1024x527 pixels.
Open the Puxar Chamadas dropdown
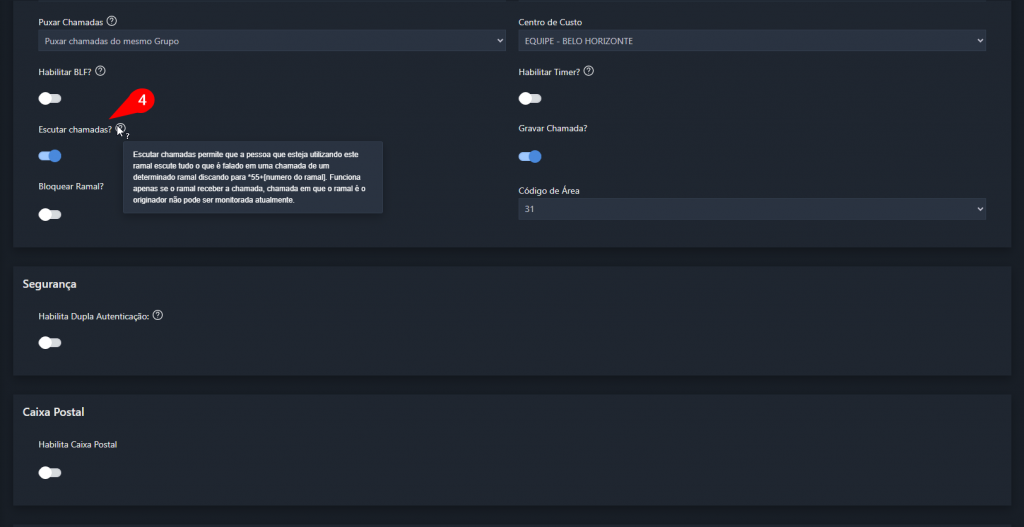tap(272, 41)
